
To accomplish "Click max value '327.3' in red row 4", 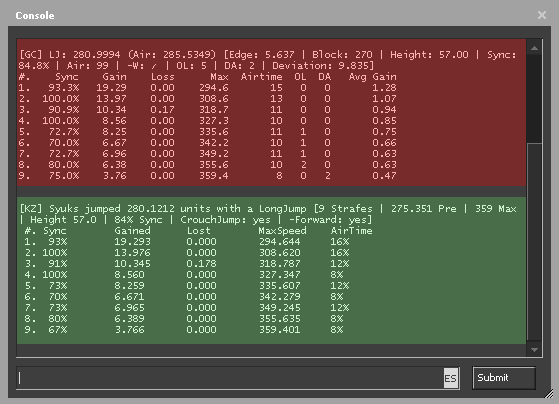I will pos(214,121).
